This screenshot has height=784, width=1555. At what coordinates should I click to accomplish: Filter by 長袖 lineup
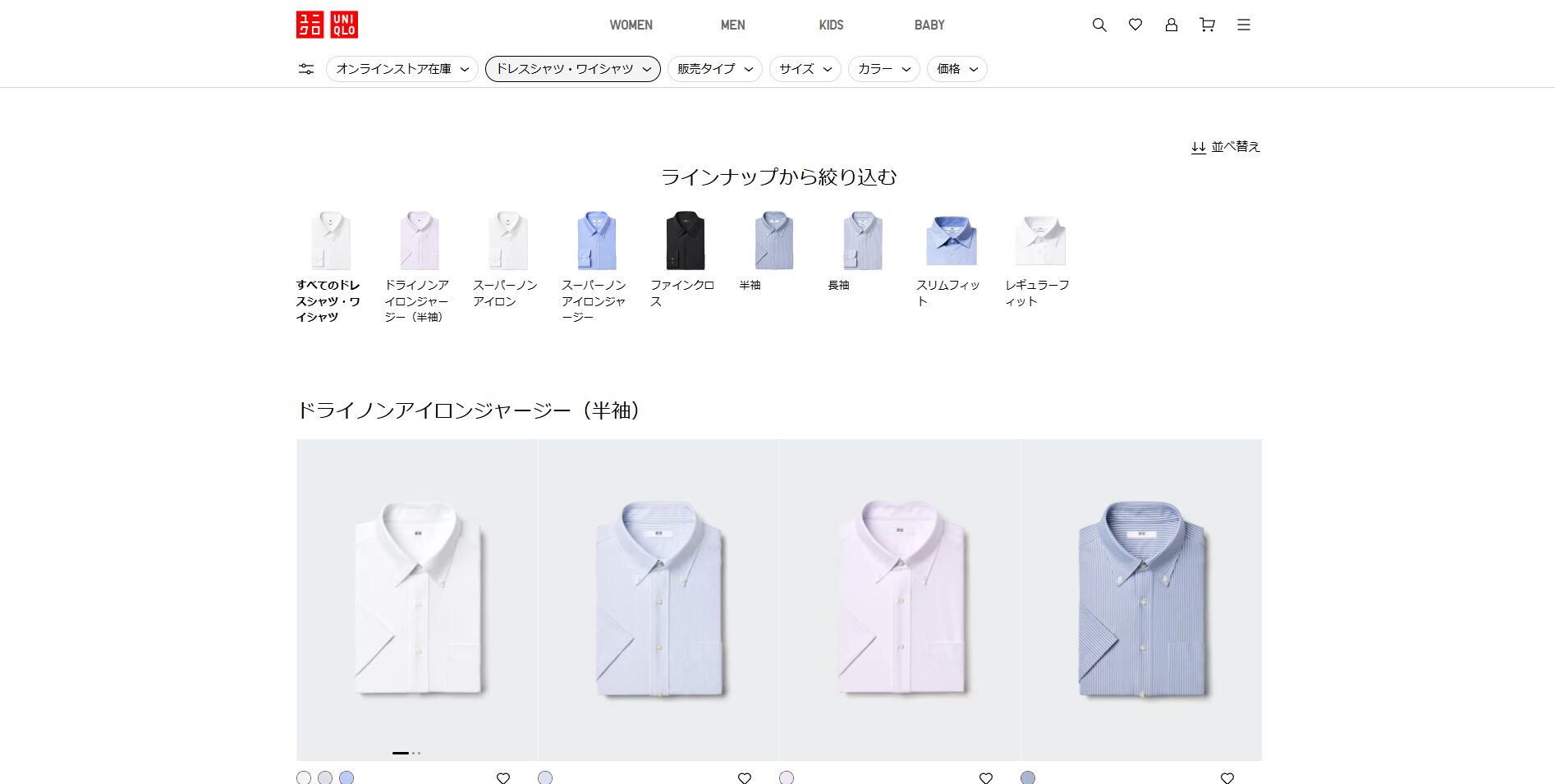(x=862, y=251)
